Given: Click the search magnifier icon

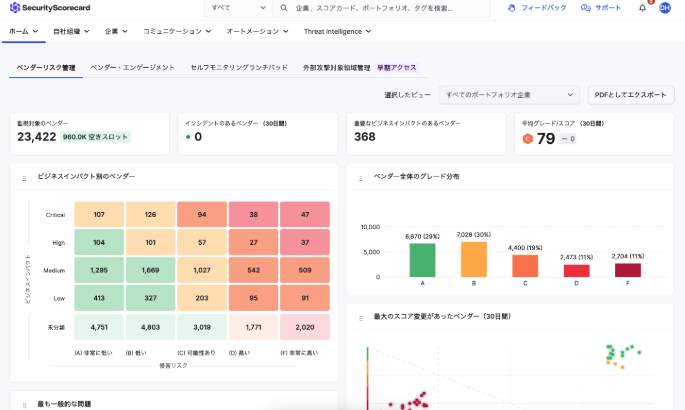Looking at the screenshot, I should click(287, 8).
